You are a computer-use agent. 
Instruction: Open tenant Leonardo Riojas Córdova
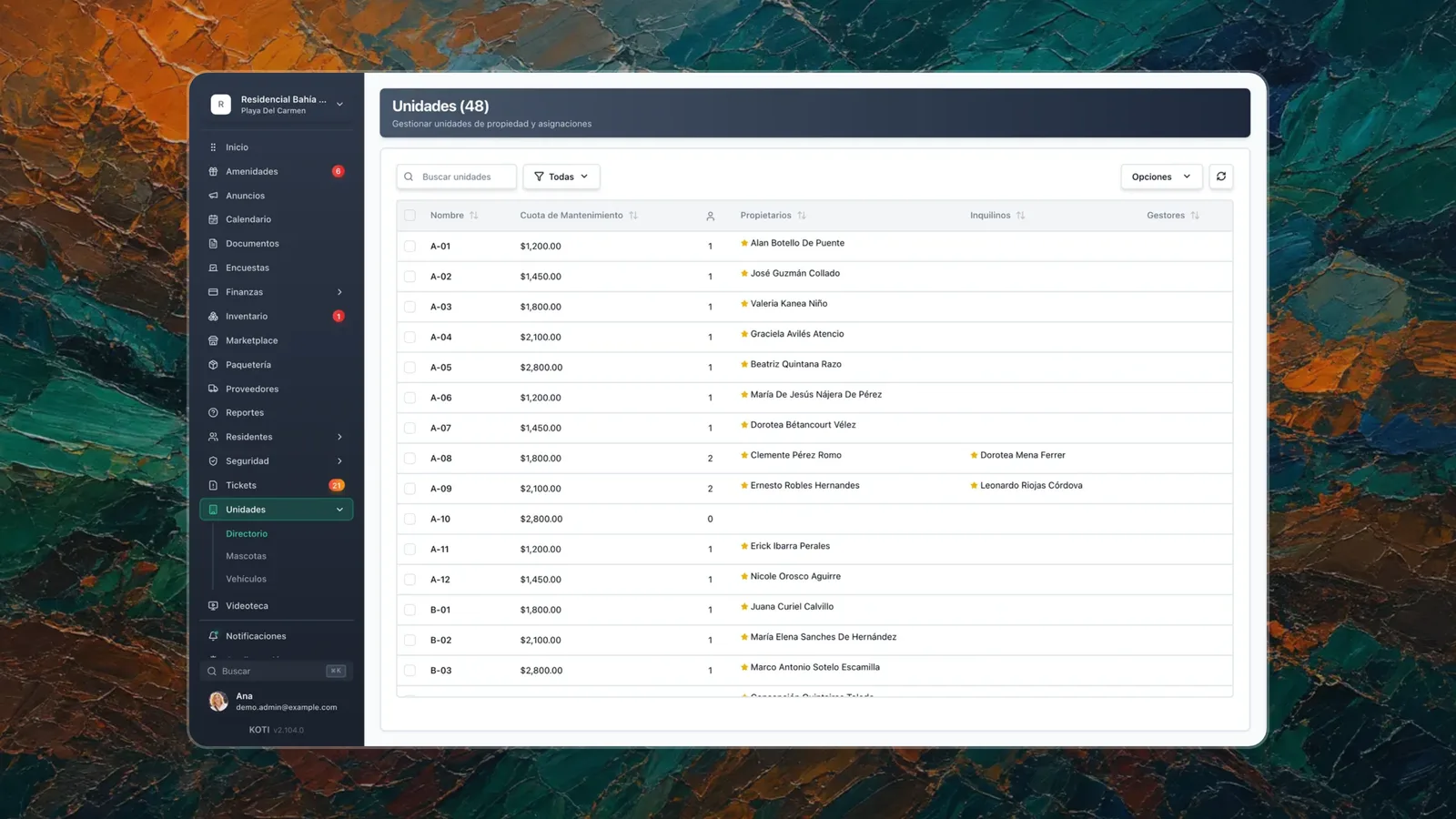pos(1031,485)
